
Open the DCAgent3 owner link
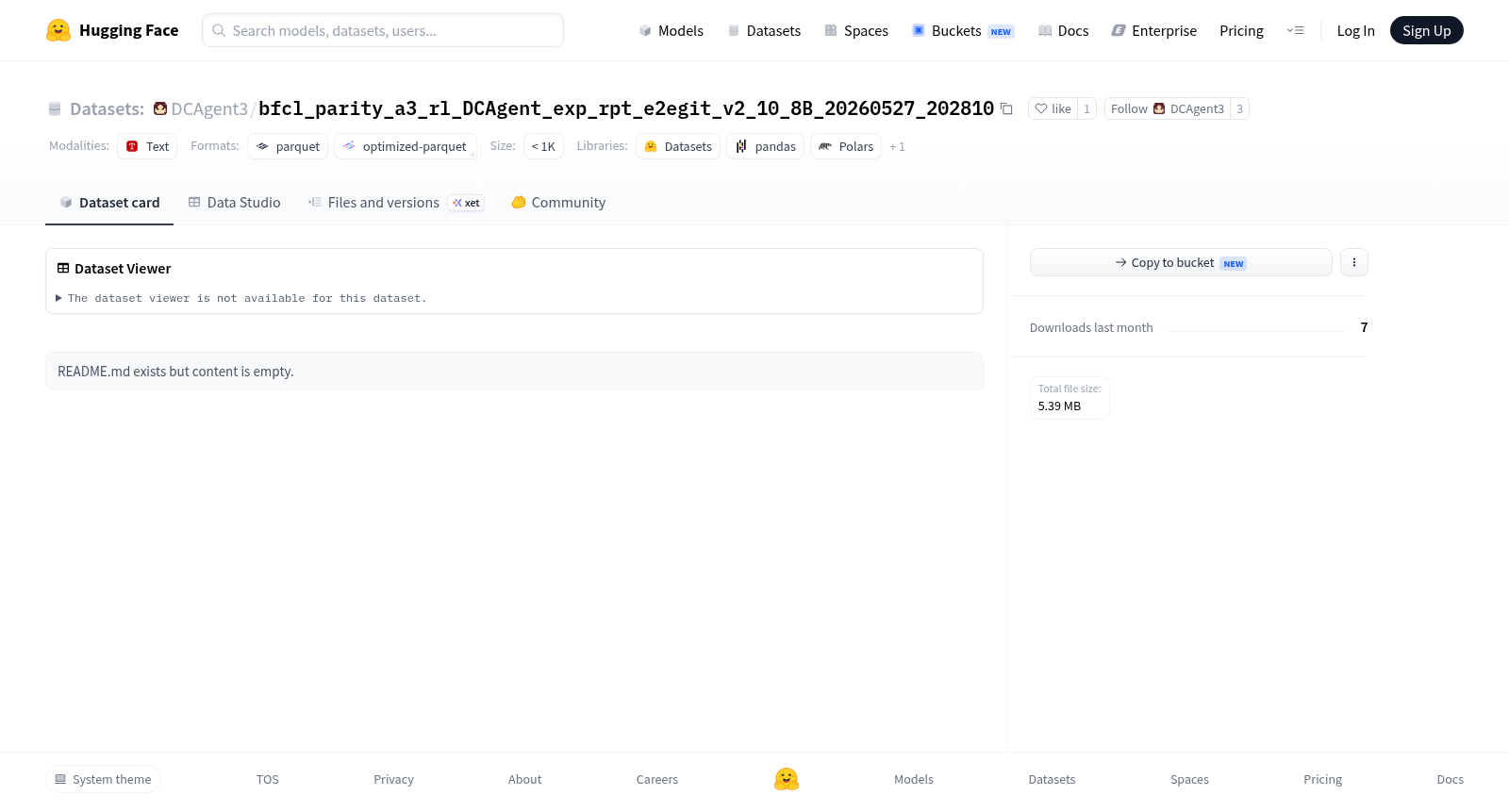click(209, 108)
